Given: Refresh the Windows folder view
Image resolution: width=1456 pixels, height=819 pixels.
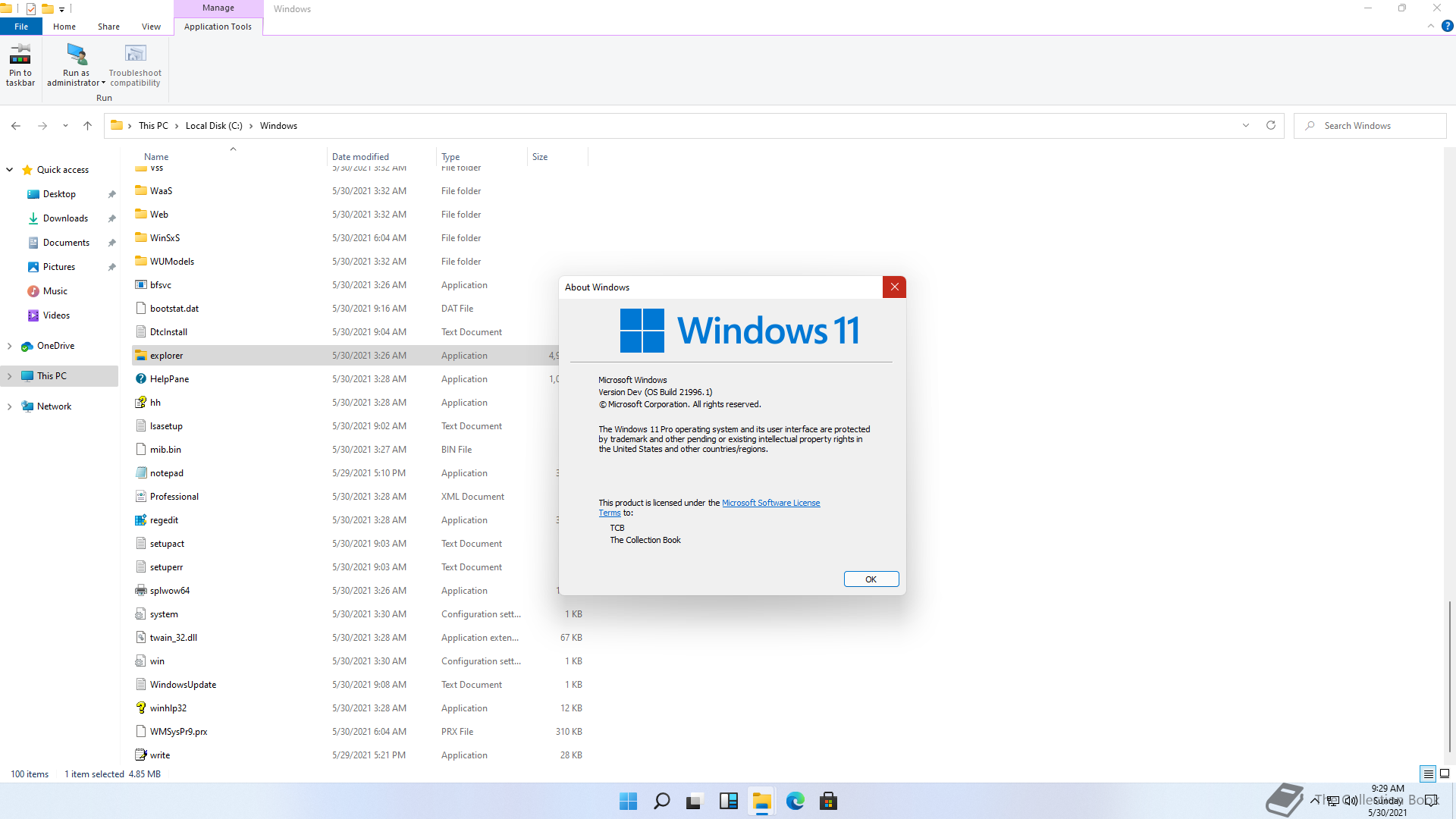Looking at the screenshot, I should [x=1271, y=126].
